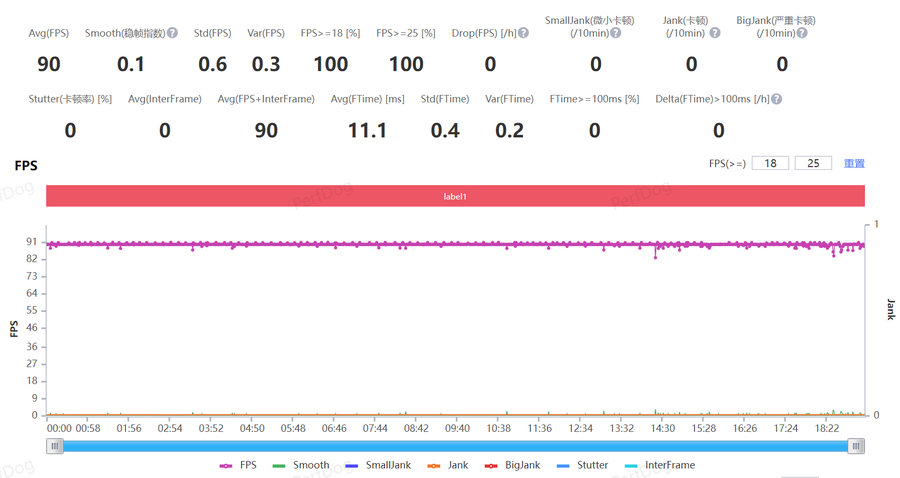Image resolution: width=900 pixels, height=478 pixels.
Task: Hide the Smooth series via legend
Action: (301, 465)
